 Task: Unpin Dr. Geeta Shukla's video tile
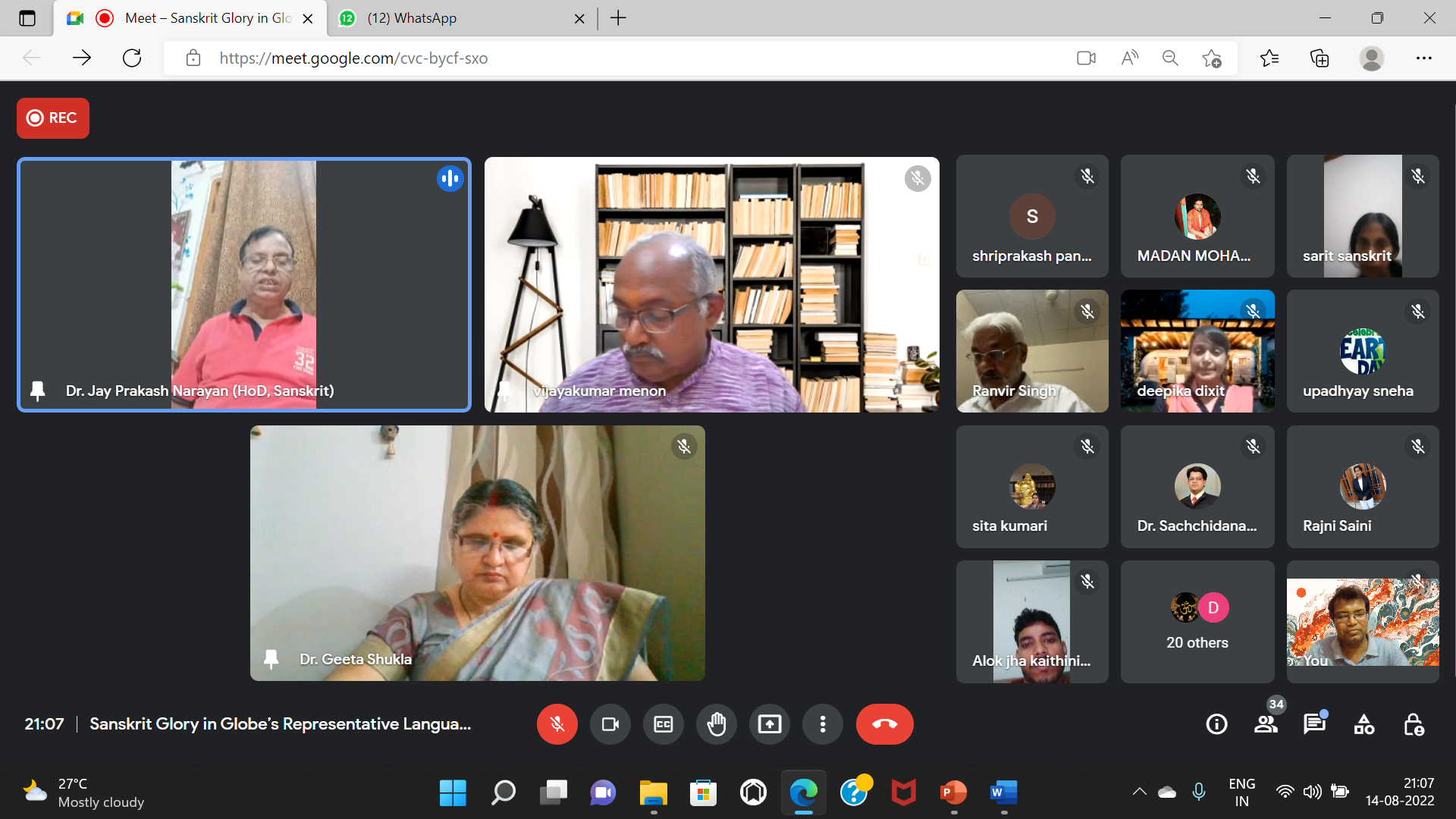coord(271,659)
